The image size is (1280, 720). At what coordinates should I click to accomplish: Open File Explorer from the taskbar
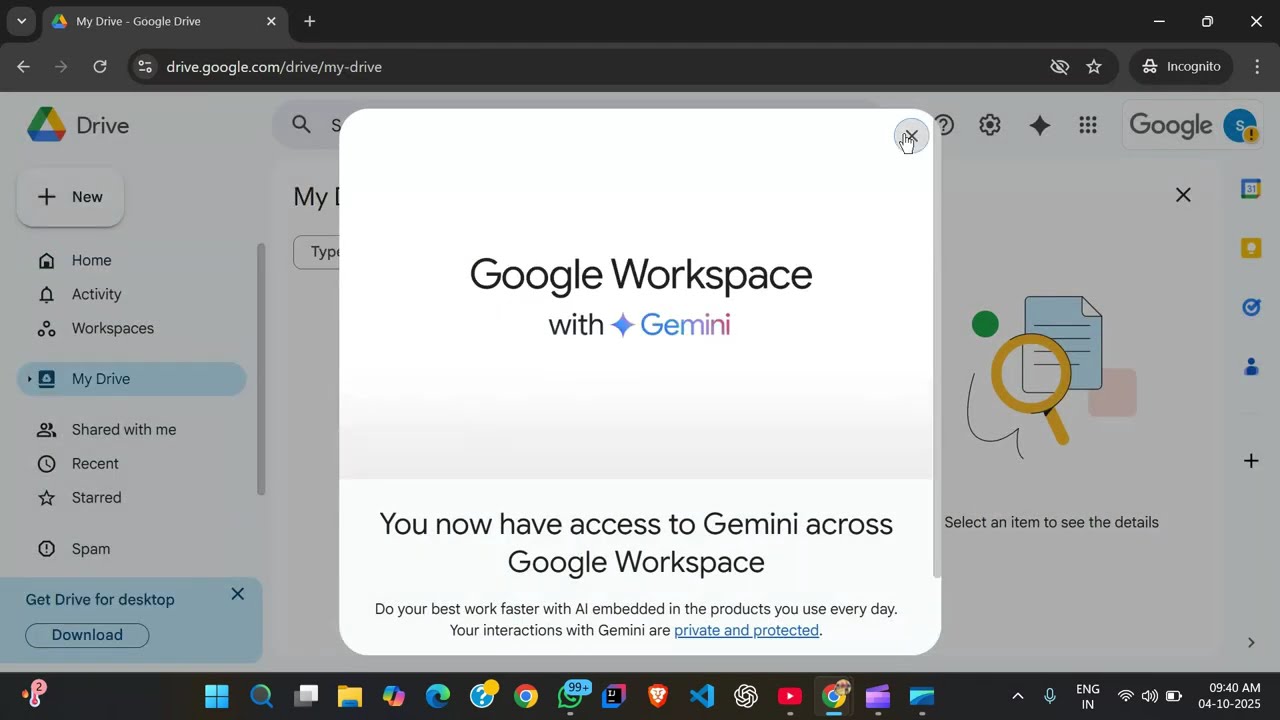(349, 696)
